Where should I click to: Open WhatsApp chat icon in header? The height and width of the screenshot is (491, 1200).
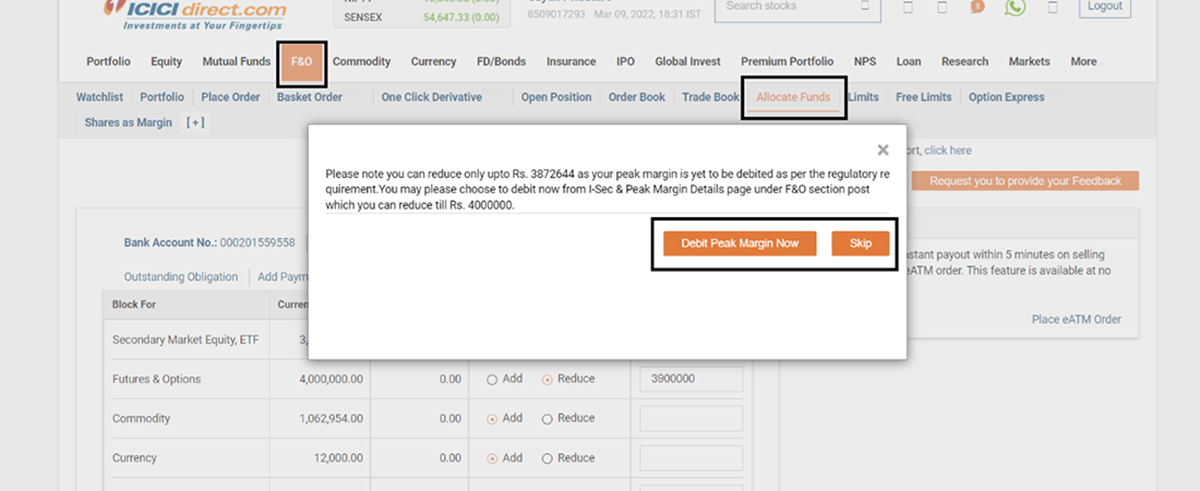pyautogui.click(x=1015, y=7)
